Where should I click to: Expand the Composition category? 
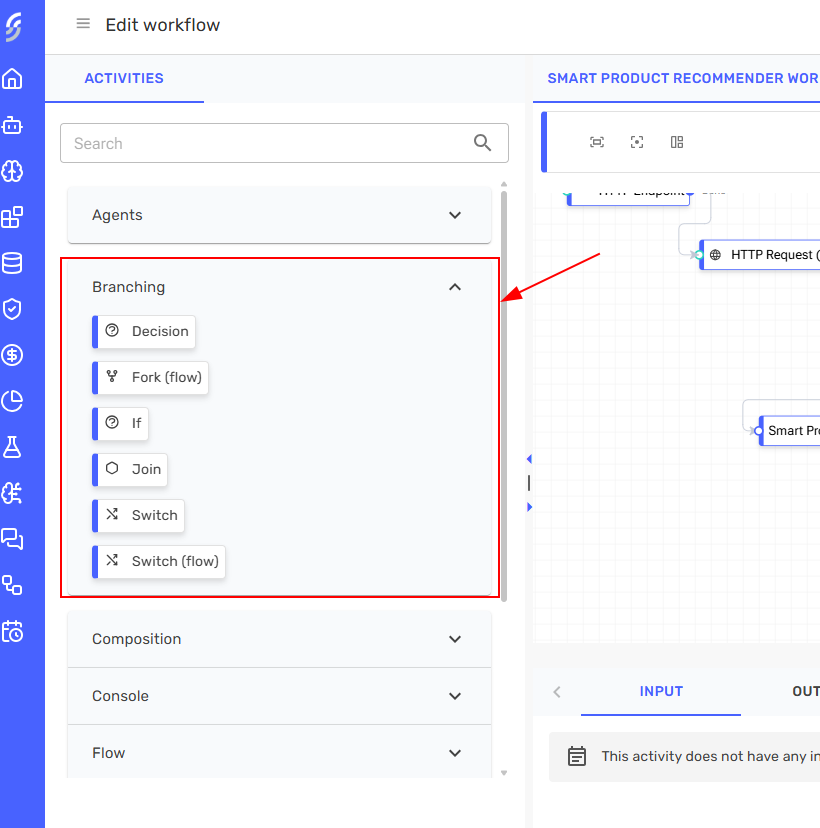(279, 639)
